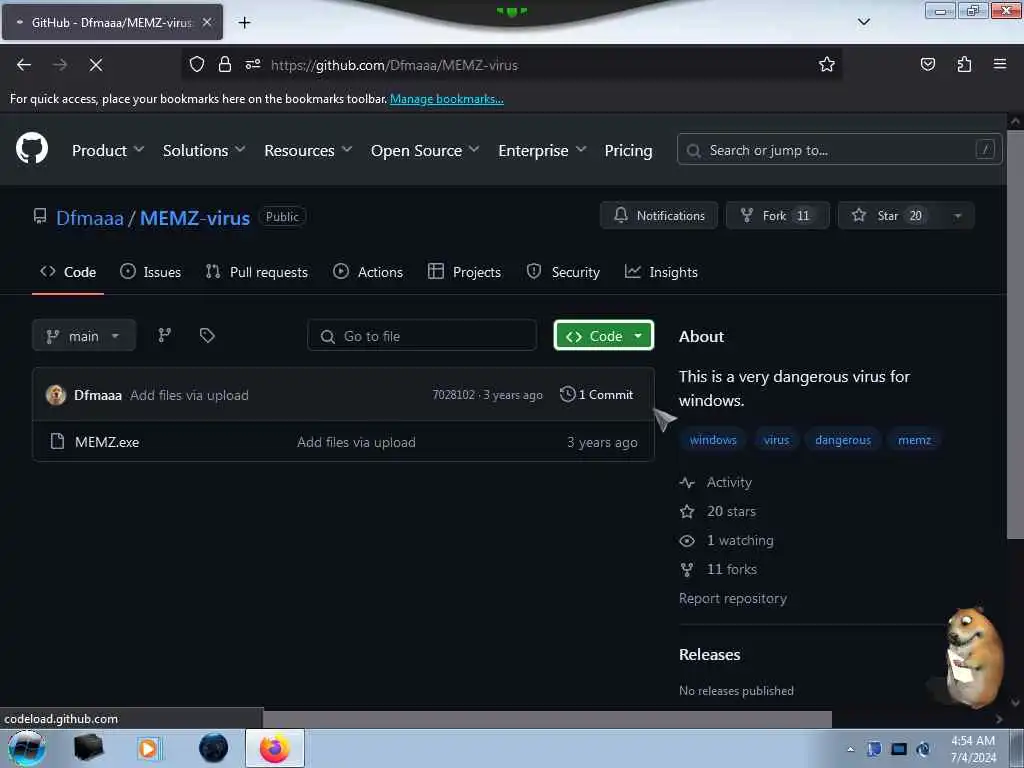
Task: Switch to the Security tab
Action: pos(563,272)
